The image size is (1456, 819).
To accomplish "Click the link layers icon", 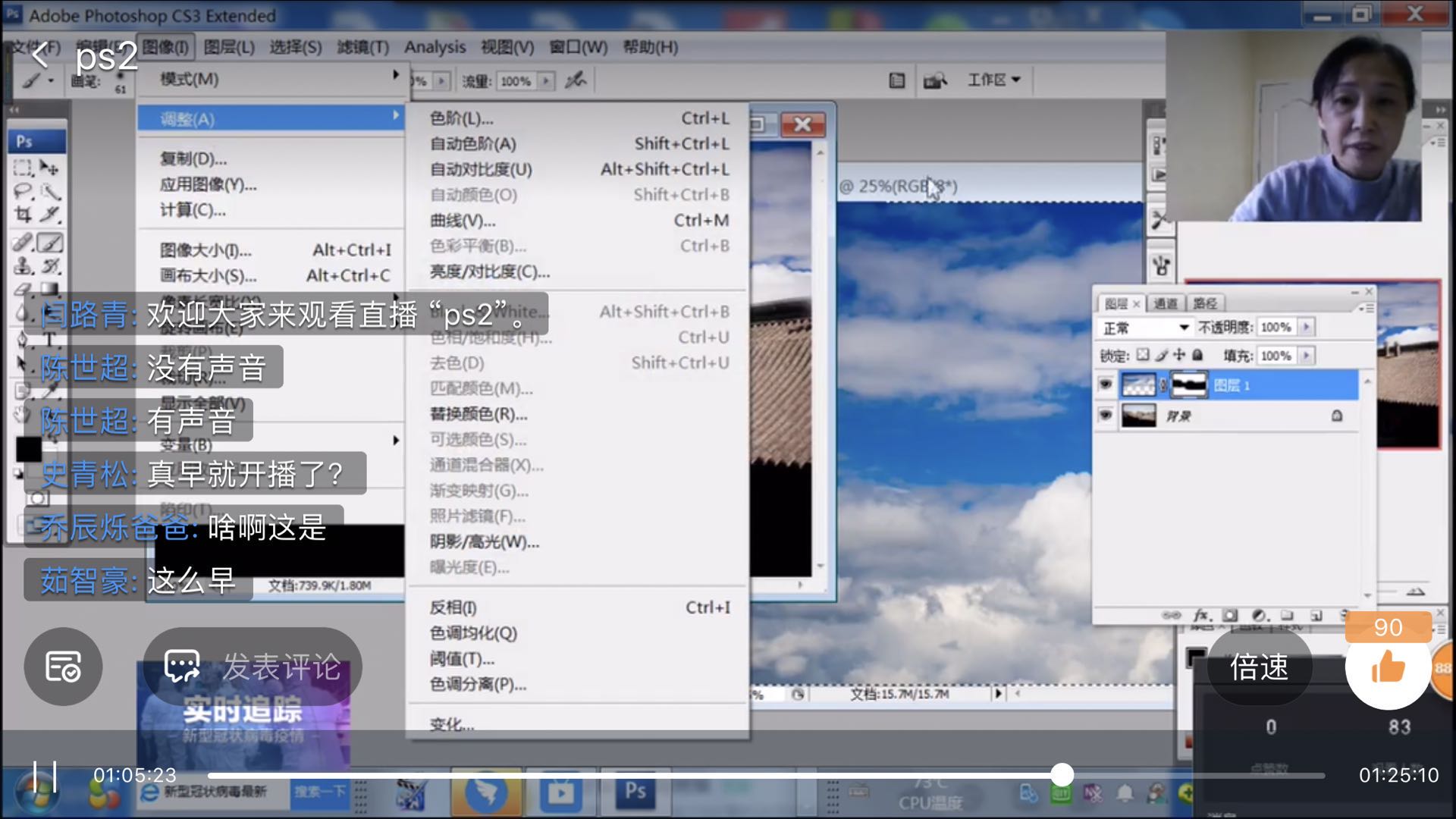I will (x=1172, y=615).
